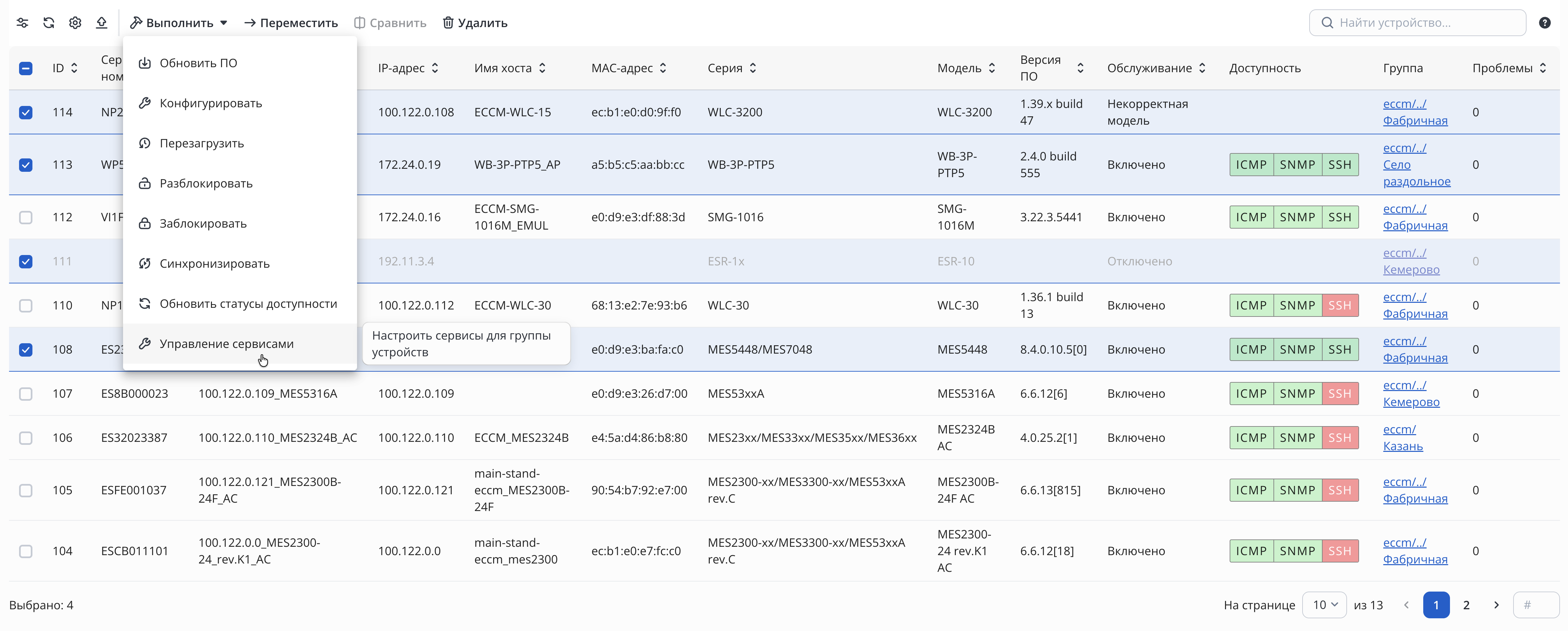Open the help question mark icon
Image resolution: width=1568 pixels, height=631 pixels.
pos(1544,22)
